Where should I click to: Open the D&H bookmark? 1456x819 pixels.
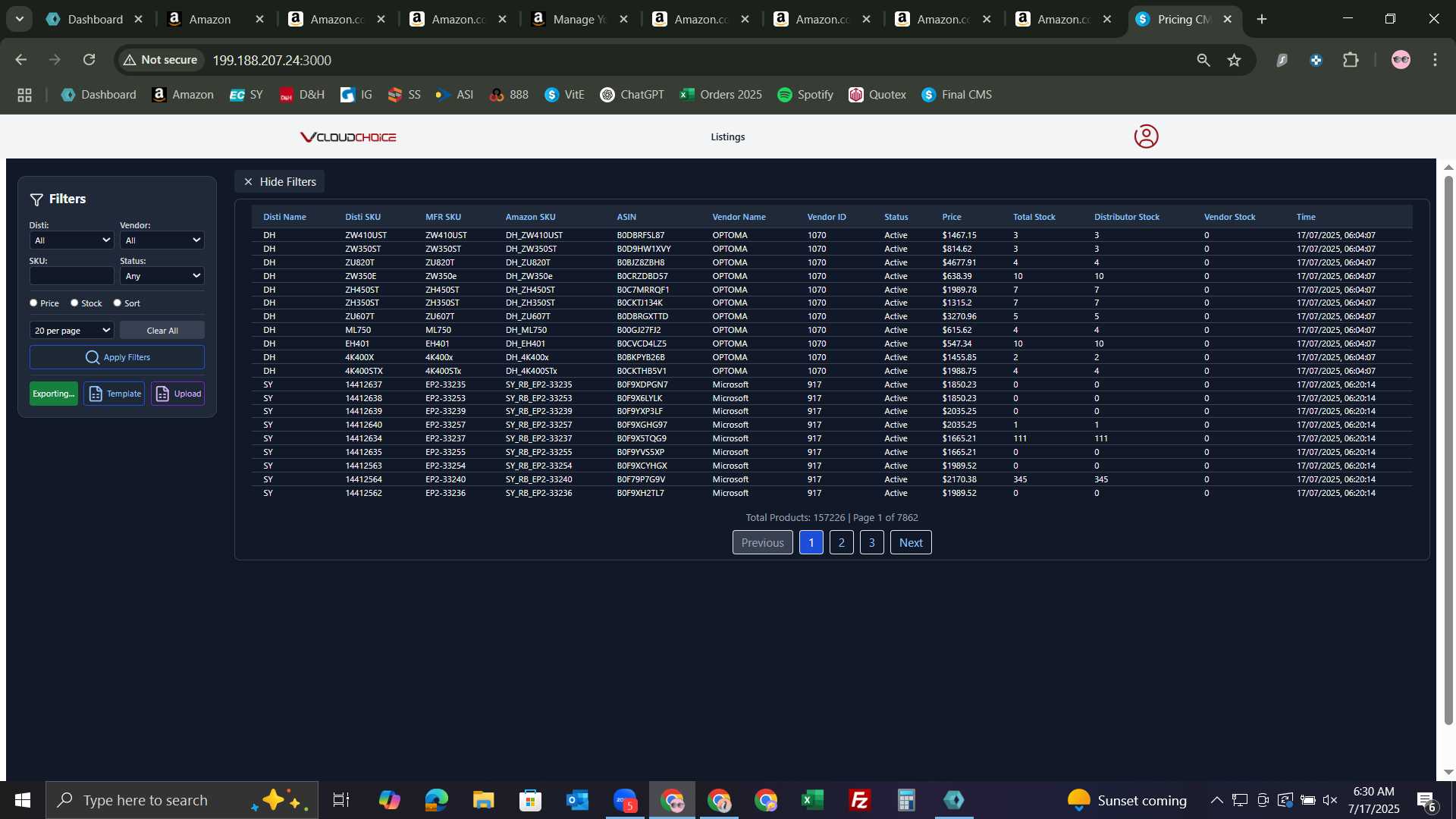[302, 95]
